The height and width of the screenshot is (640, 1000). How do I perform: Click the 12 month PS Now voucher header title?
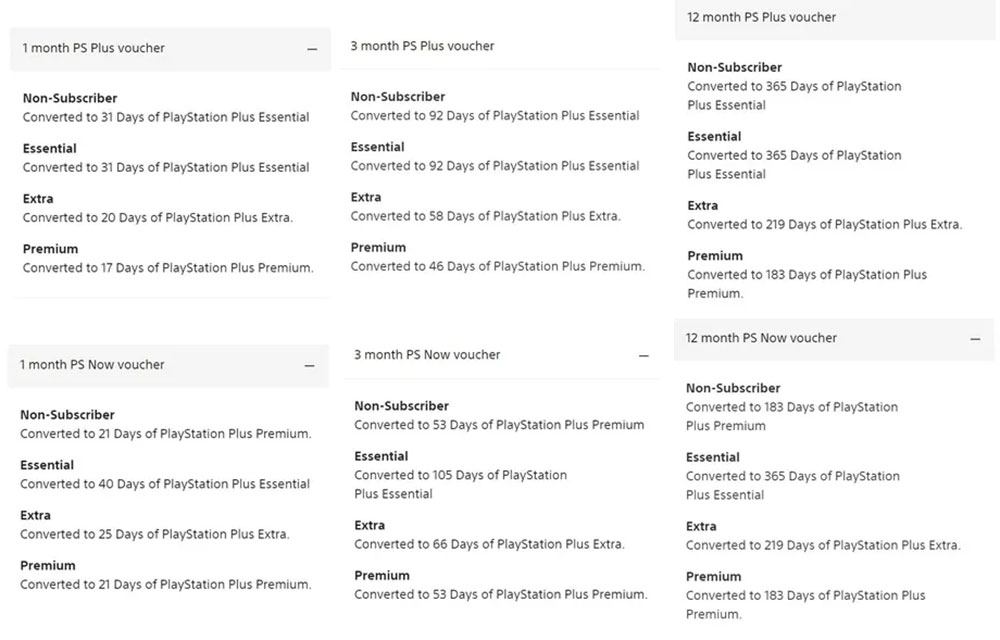click(x=761, y=338)
